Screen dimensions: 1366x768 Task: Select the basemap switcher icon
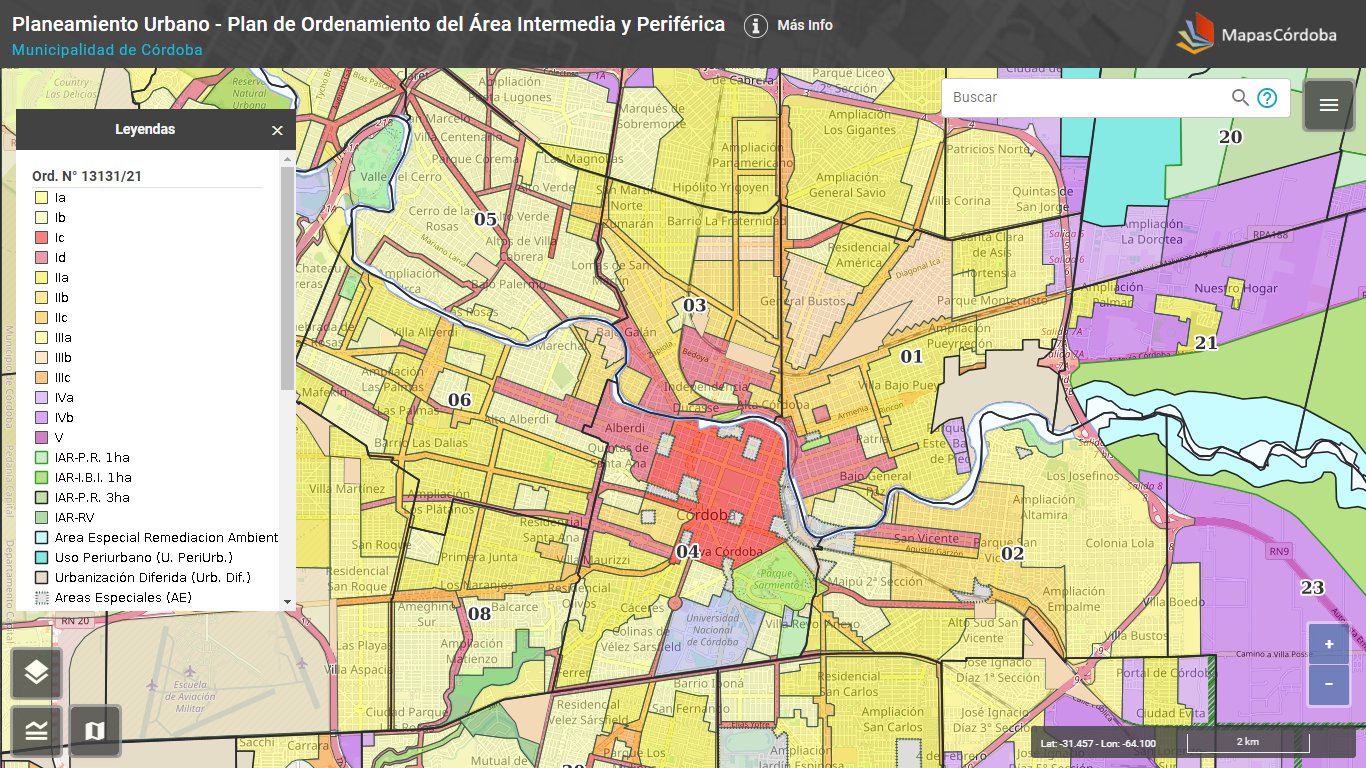point(96,730)
